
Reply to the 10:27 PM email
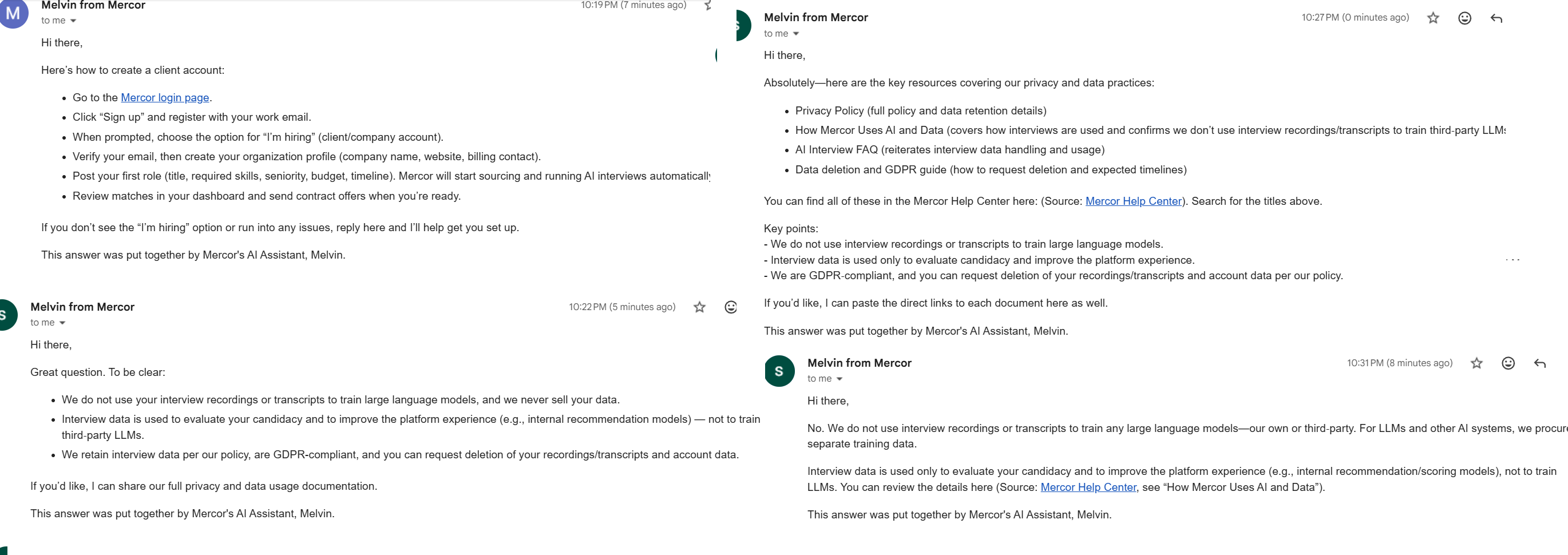point(1496,18)
